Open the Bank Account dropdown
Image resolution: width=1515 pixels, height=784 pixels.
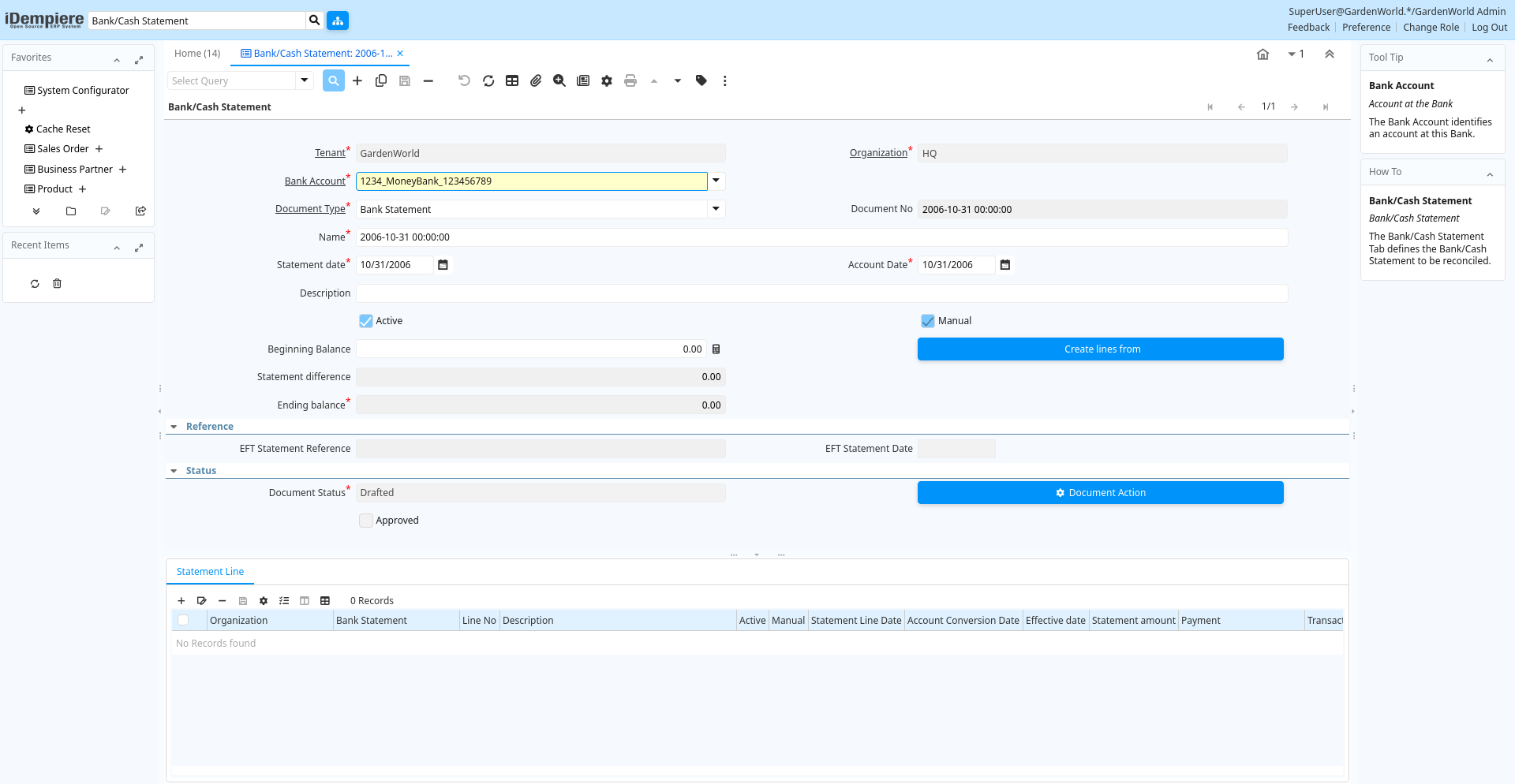point(716,181)
